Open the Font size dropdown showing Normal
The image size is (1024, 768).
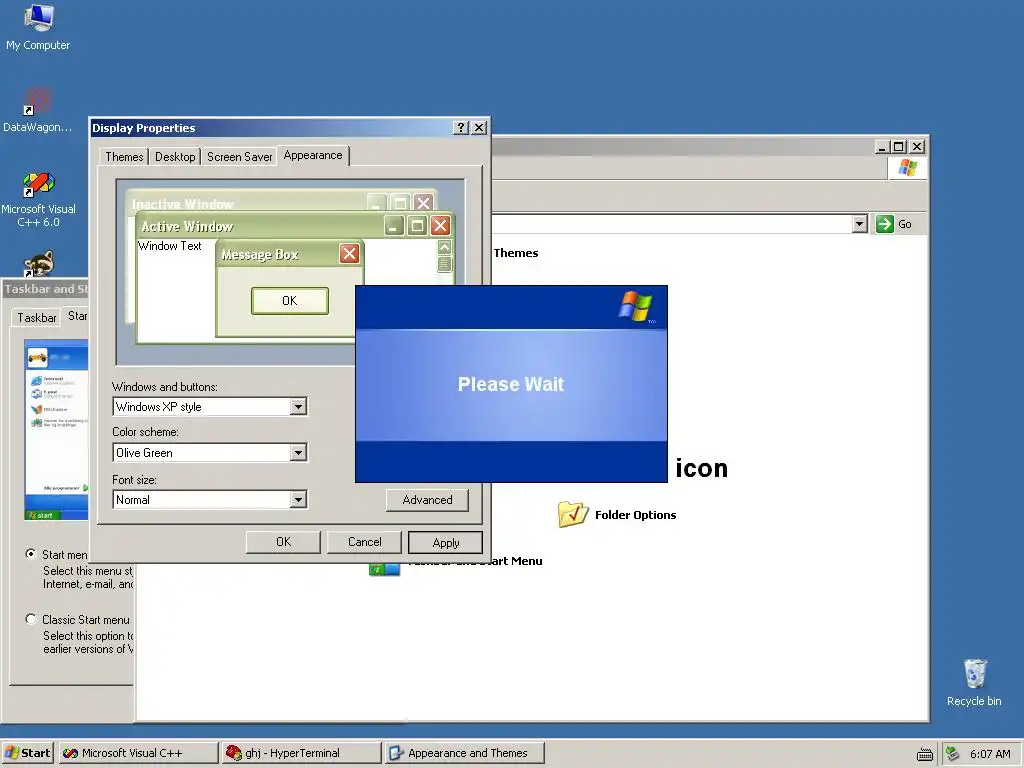[x=298, y=500]
